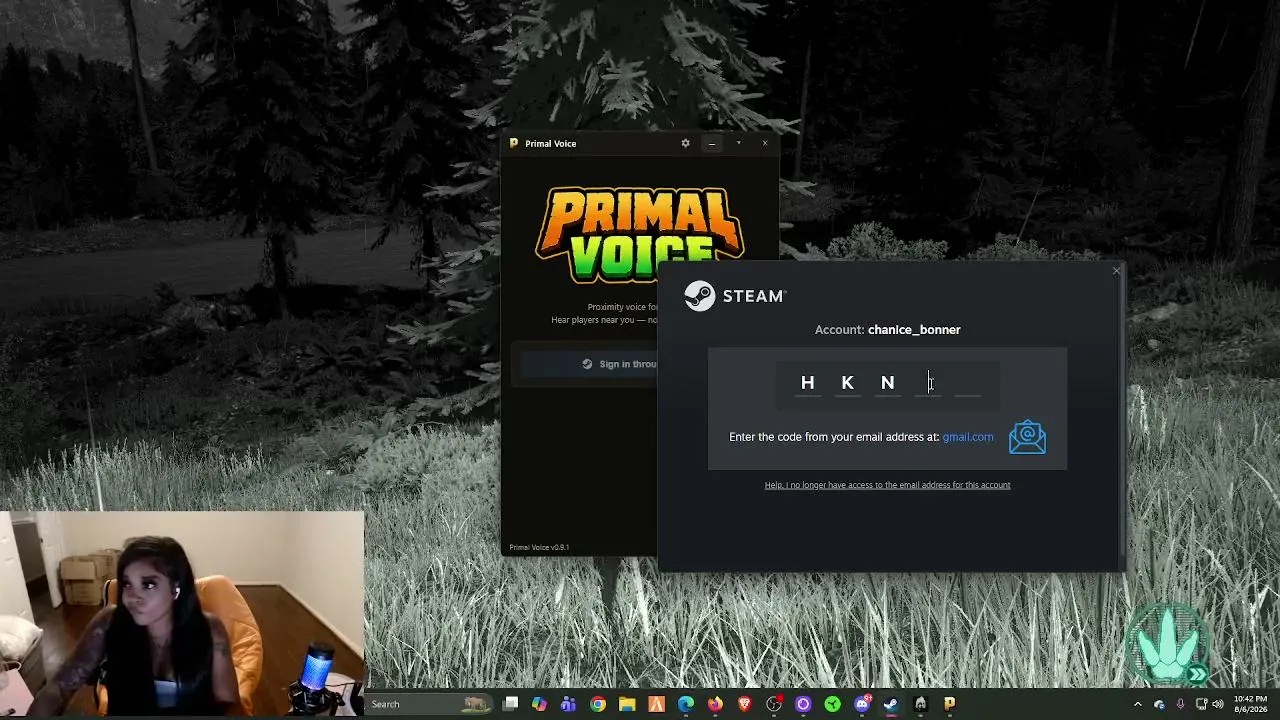Open the purple circle app on the taskbar
This screenshot has width=1280, height=720.
click(803, 704)
